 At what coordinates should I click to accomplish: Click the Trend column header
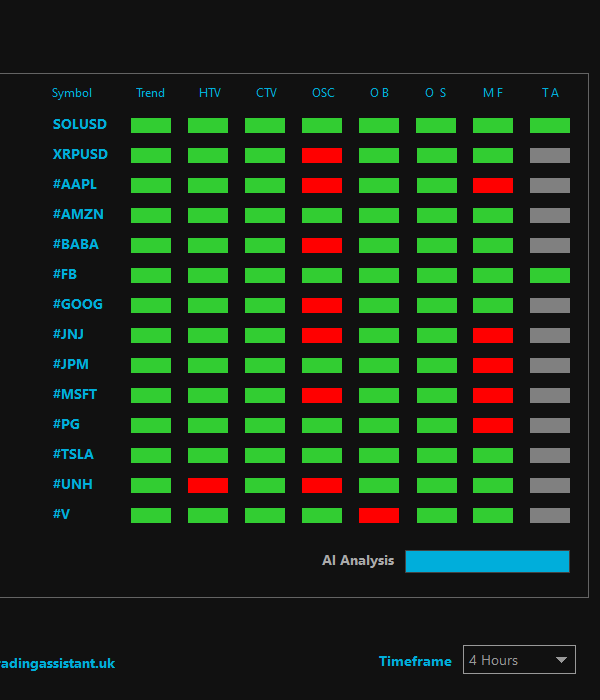tap(150, 93)
